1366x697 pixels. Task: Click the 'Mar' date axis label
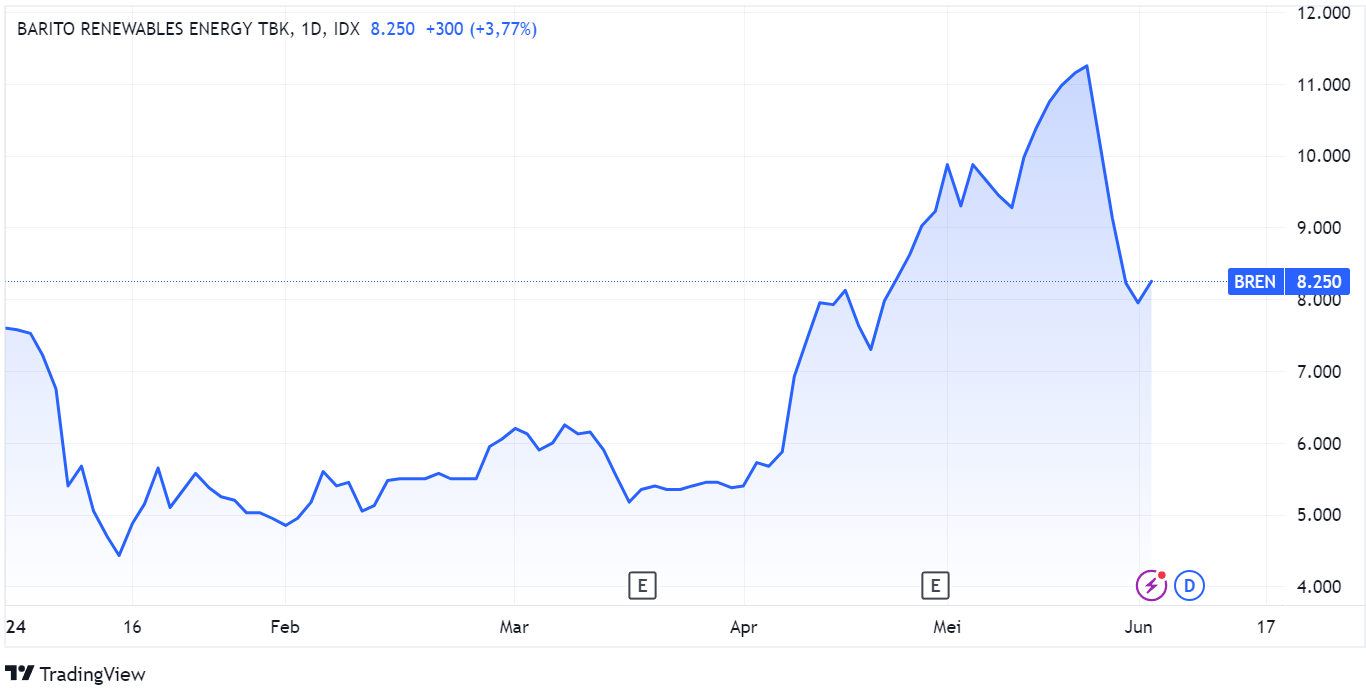pos(513,628)
